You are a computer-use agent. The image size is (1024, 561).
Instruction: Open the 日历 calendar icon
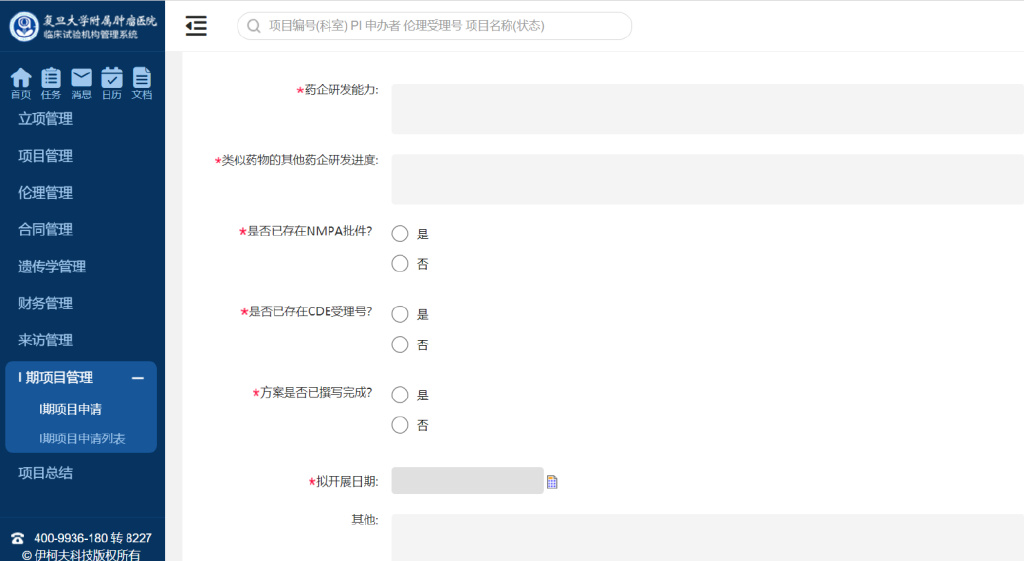pyautogui.click(x=112, y=80)
